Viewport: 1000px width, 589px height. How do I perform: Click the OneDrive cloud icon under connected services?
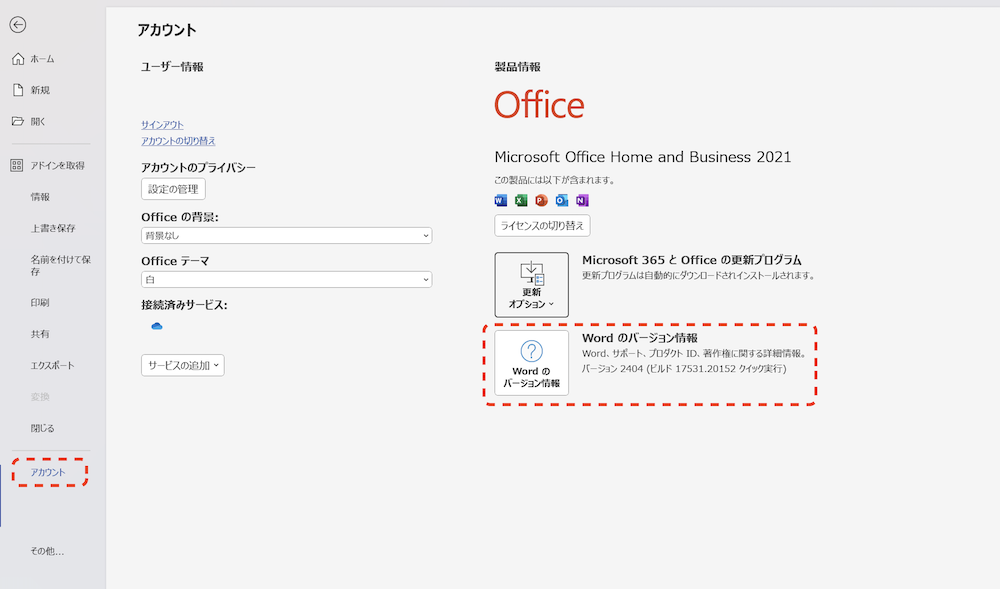pyautogui.click(x=157, y=326)
